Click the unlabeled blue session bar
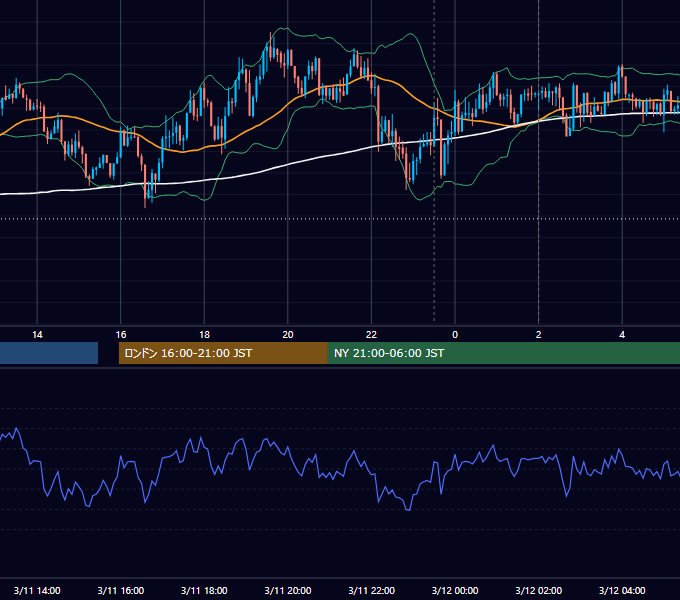The width and height of the screenshot is (680, 600). pyautogui.click(x=49, y=353)
